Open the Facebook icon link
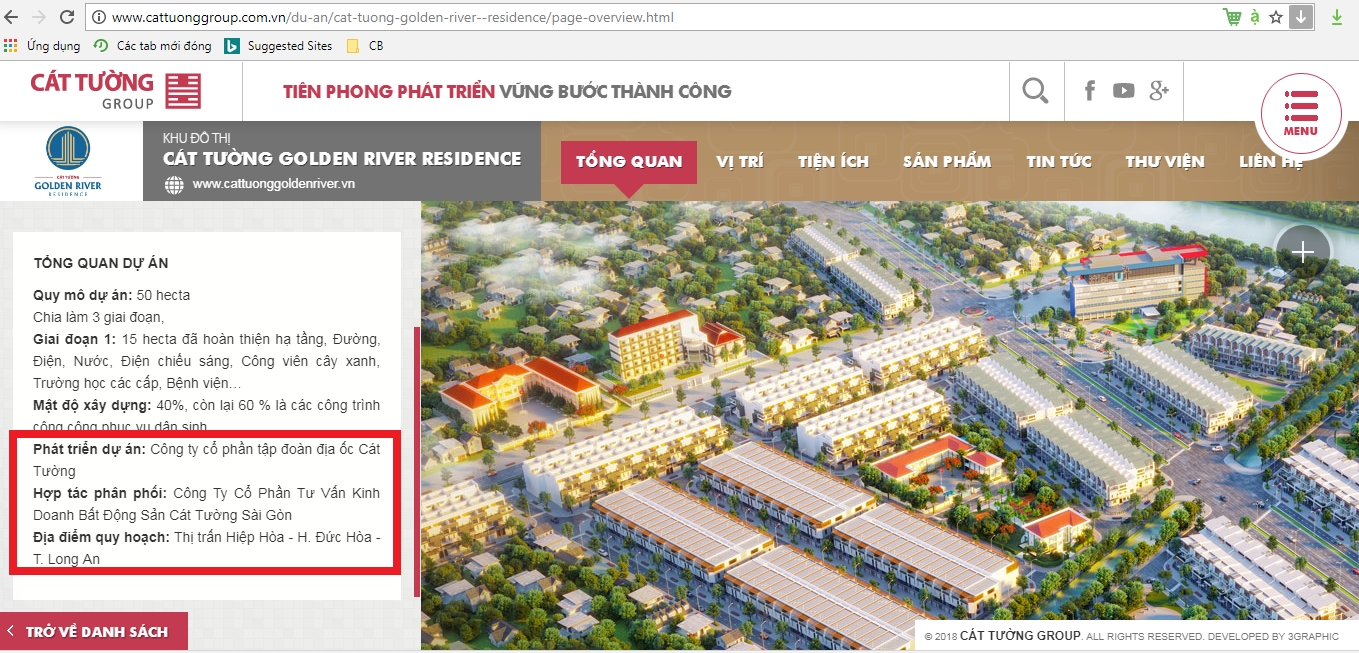The image size is (1359, 653). coord(1090,91)
